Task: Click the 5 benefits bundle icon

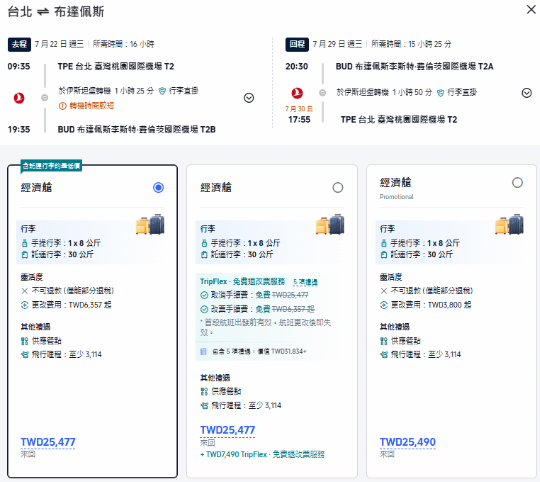Action: coord(204,352)
